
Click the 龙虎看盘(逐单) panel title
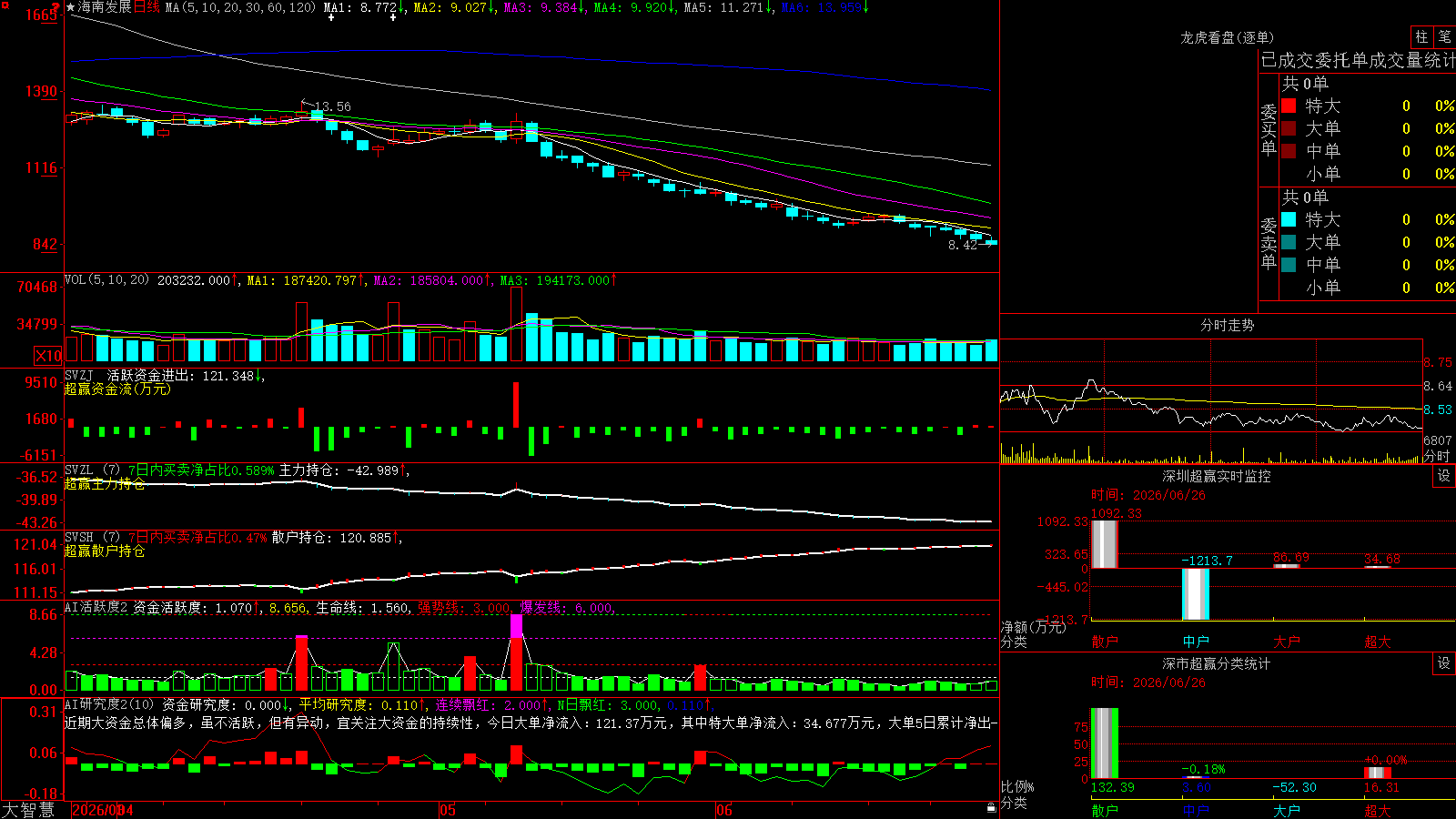[1227, 37]
